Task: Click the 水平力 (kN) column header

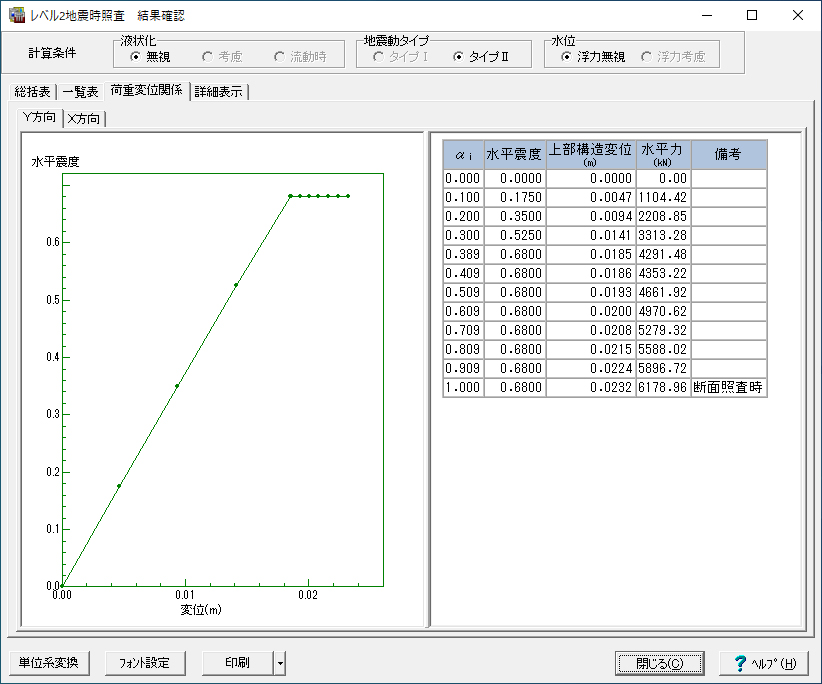Action: tap(663, 155)
